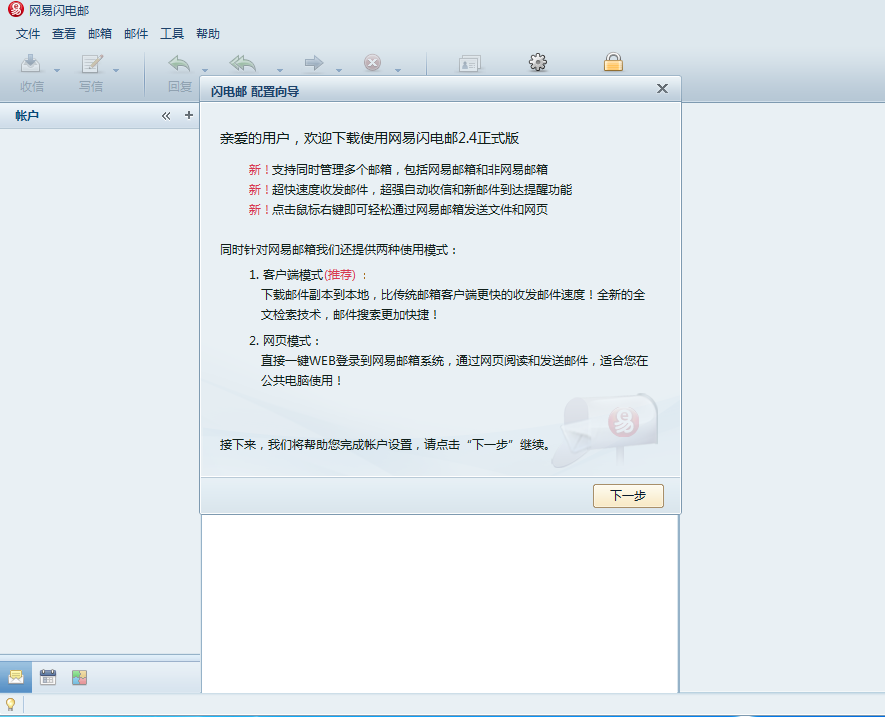Click the puzzle-piece plugin icon
The width and height of the screenshot is (885, 717).
(78, 677)
